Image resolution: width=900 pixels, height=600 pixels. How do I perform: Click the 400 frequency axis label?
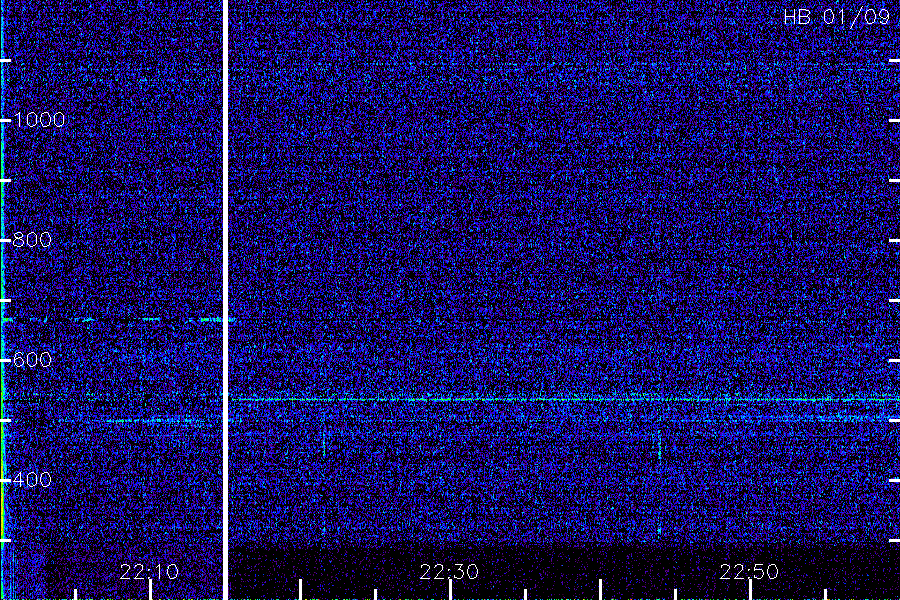[x=32, y=479]
